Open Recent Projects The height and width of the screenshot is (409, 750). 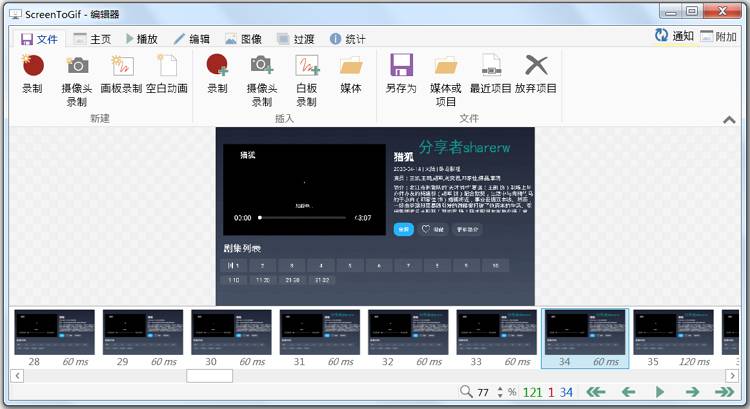(491, 67)
